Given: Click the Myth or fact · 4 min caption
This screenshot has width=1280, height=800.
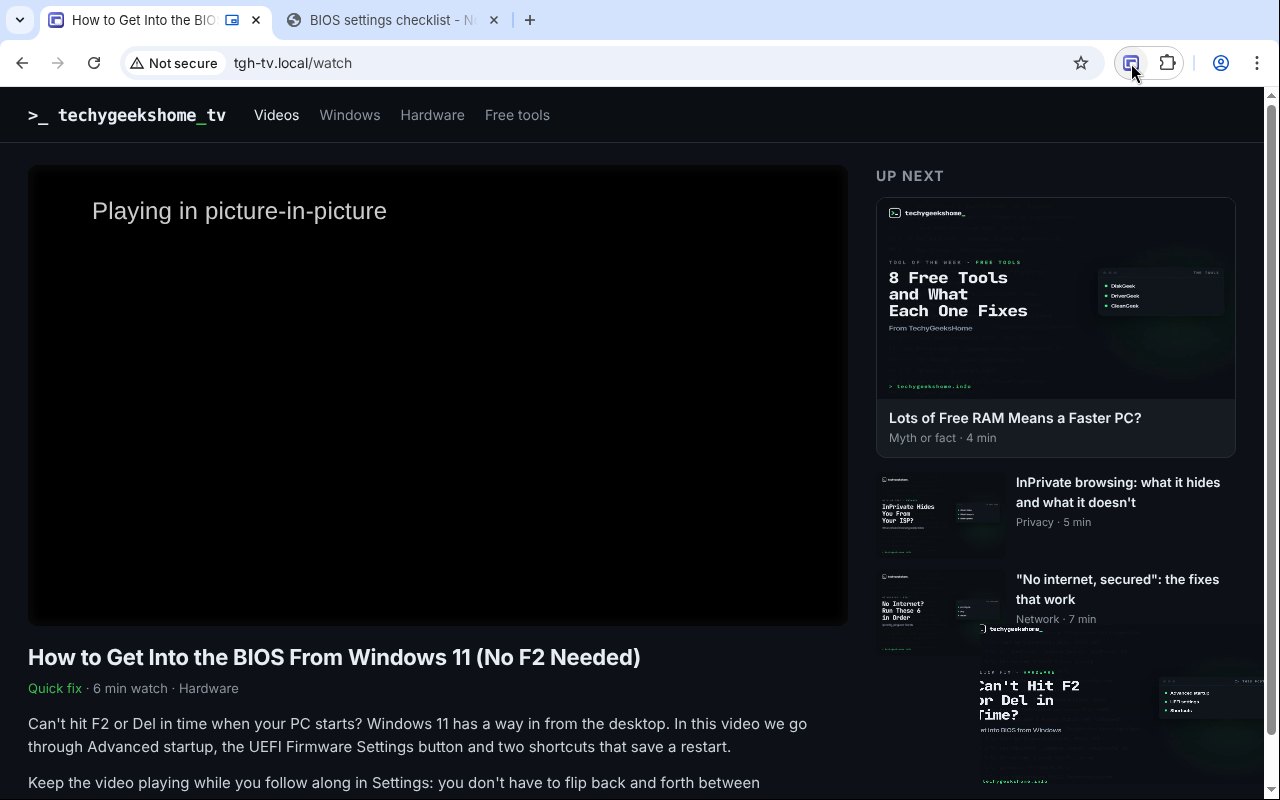Looking at the screenshot, I should [942, 438].
